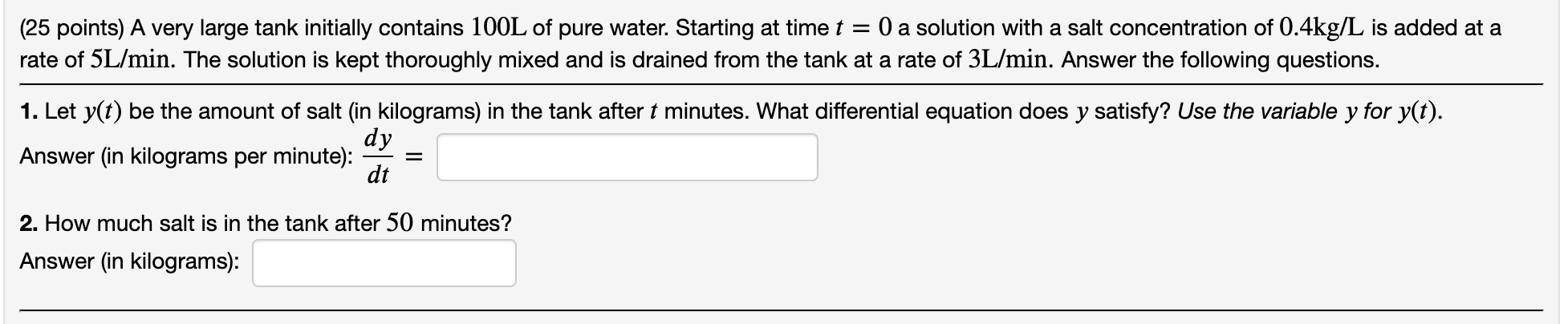Click the equals sign before the input

(x=413, y=158)
